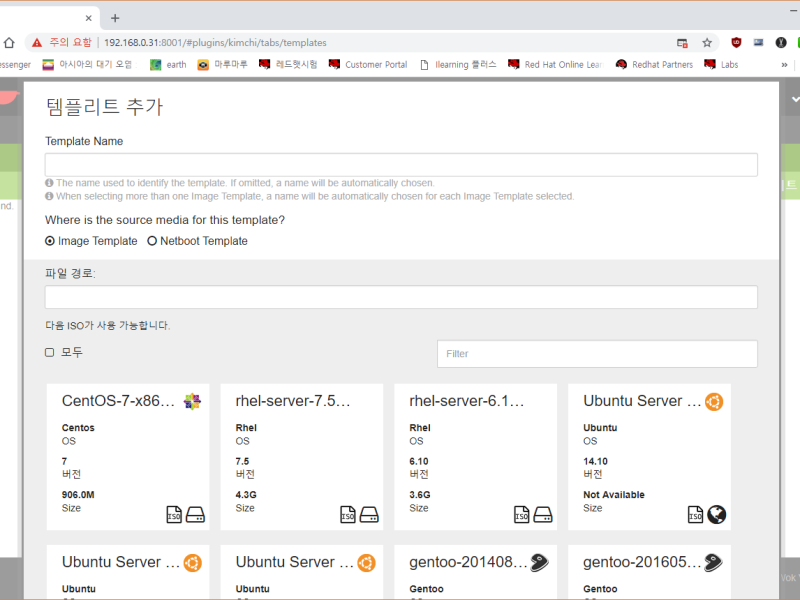
Task: Close the current browser tab
Action: tap(88, 18)
